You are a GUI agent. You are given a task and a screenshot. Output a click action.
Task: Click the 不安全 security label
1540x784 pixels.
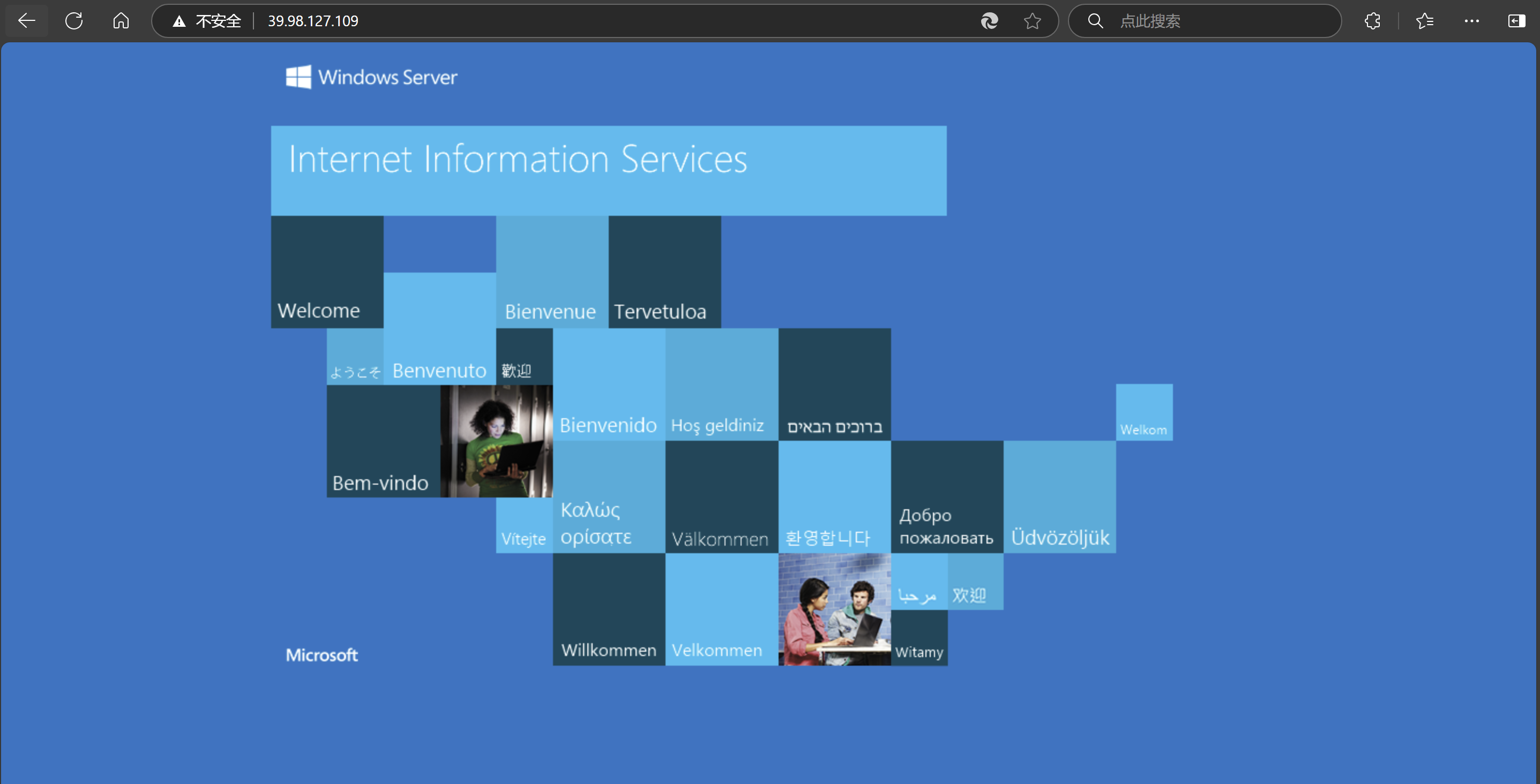click(219, 21)
